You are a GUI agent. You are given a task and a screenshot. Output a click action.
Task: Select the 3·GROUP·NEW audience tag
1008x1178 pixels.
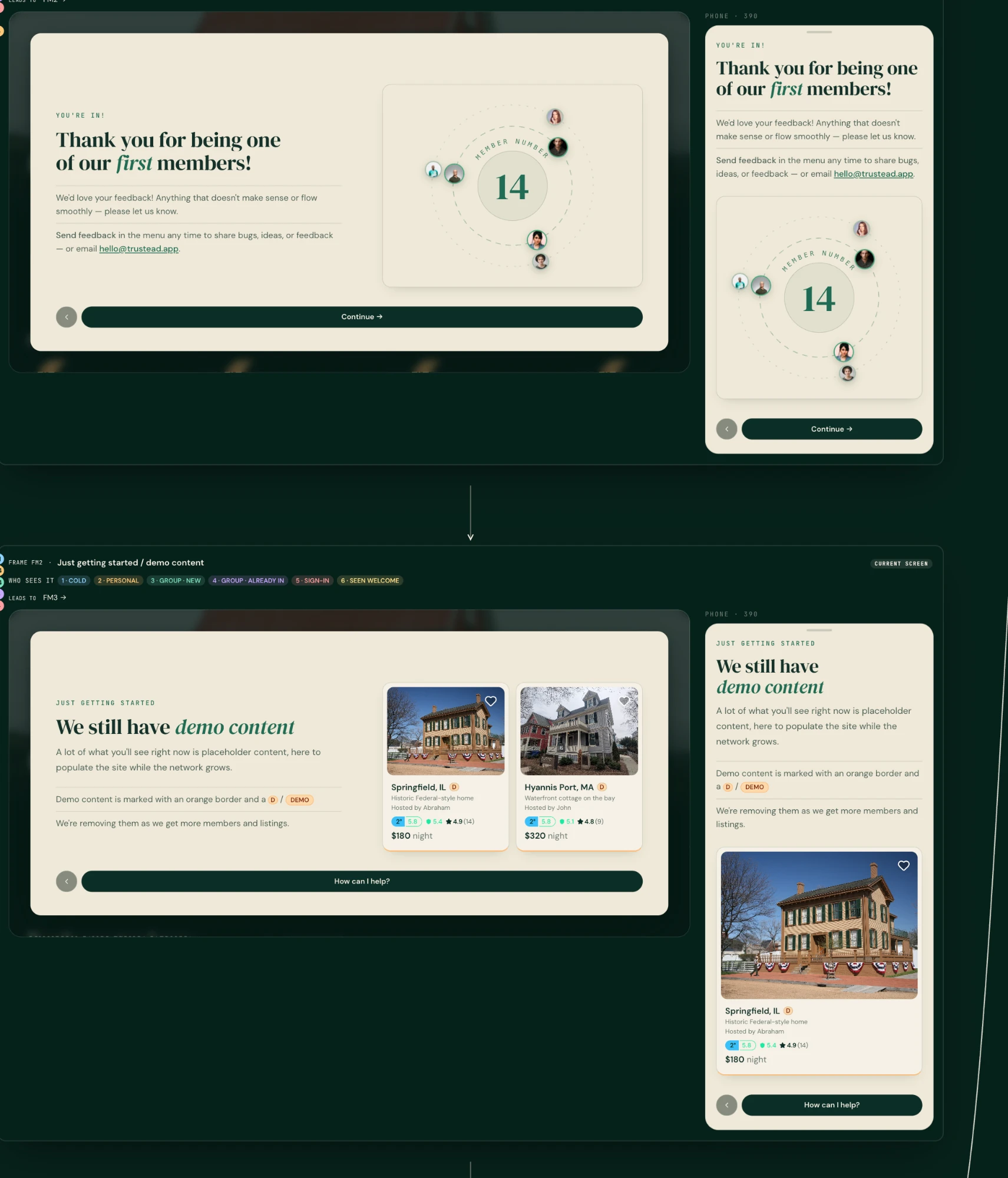pos(176,581)
